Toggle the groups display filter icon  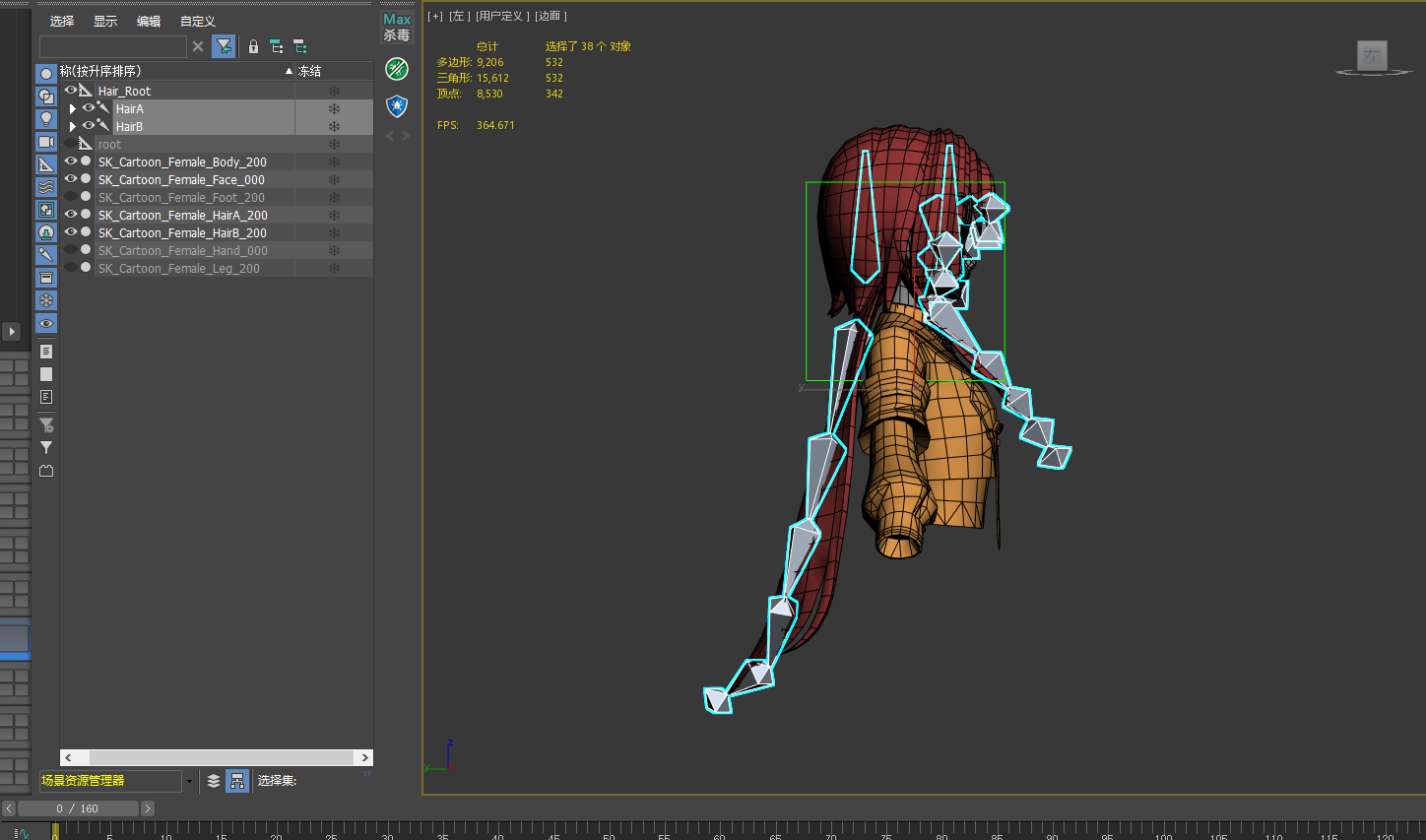pos(46,210)
